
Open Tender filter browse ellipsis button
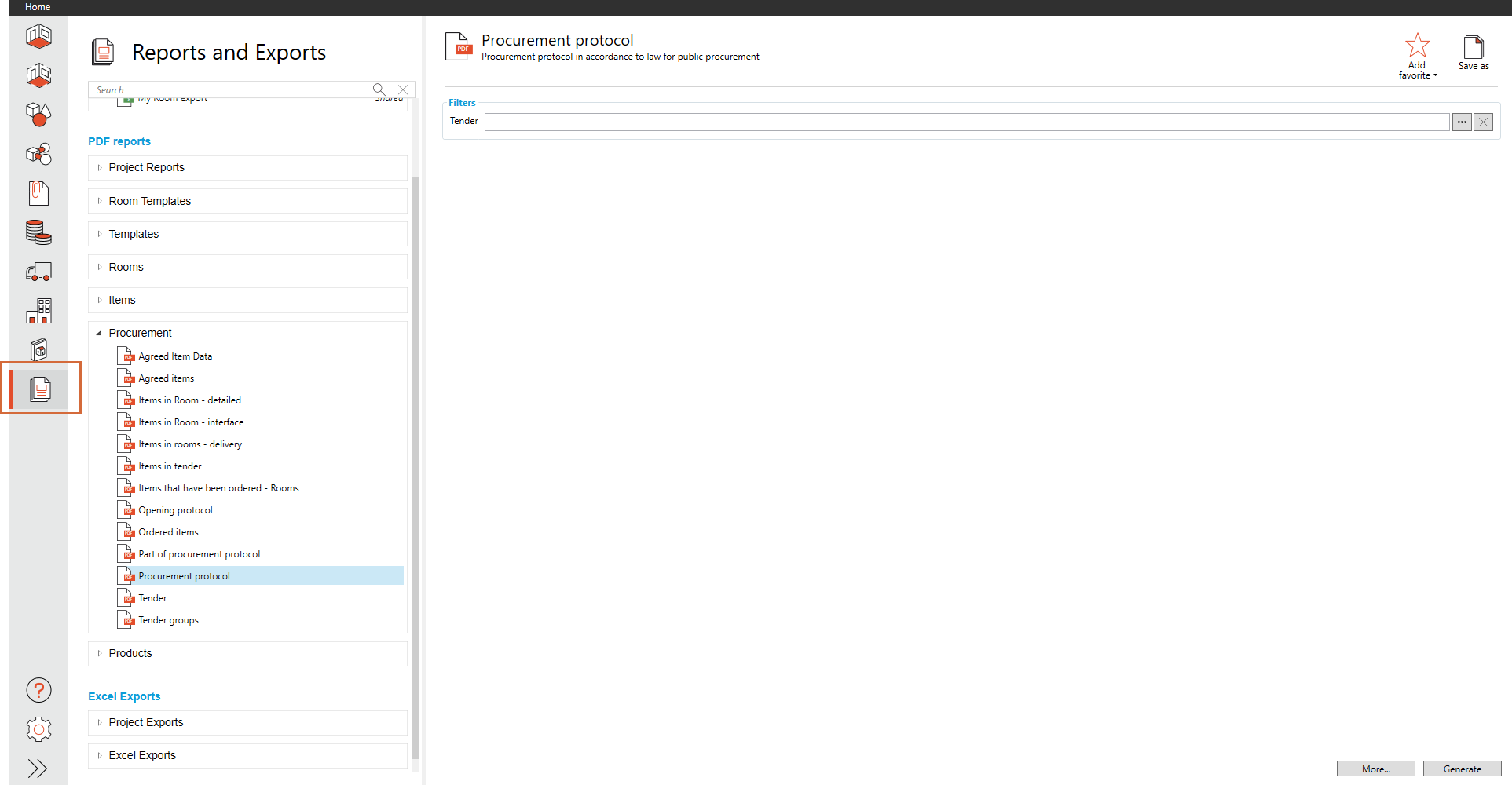pos(1462,122)
